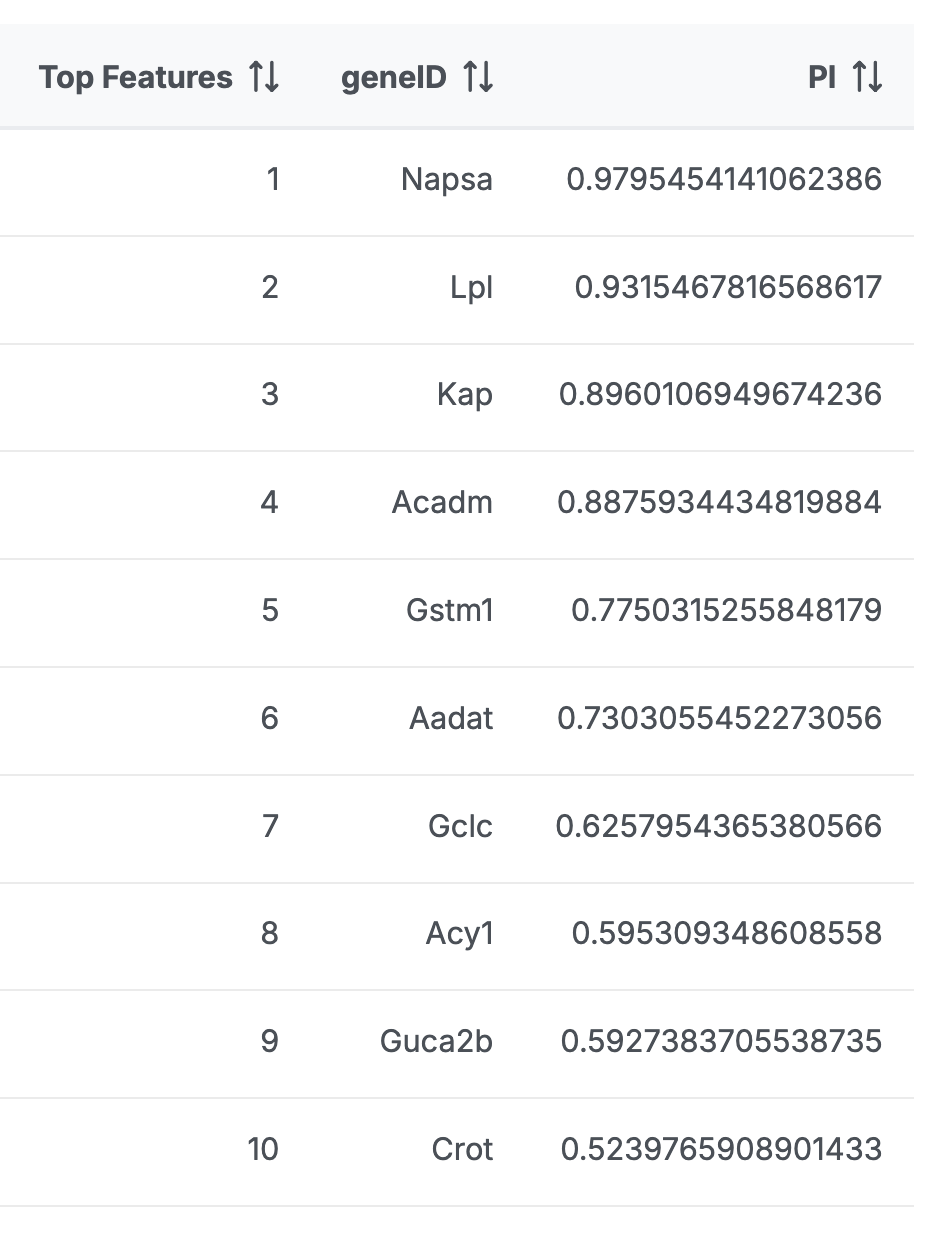The height and width of the screenshot is (1248, 940).
Task: Select the Crot gene cell
Action: tap(462, 1150)
